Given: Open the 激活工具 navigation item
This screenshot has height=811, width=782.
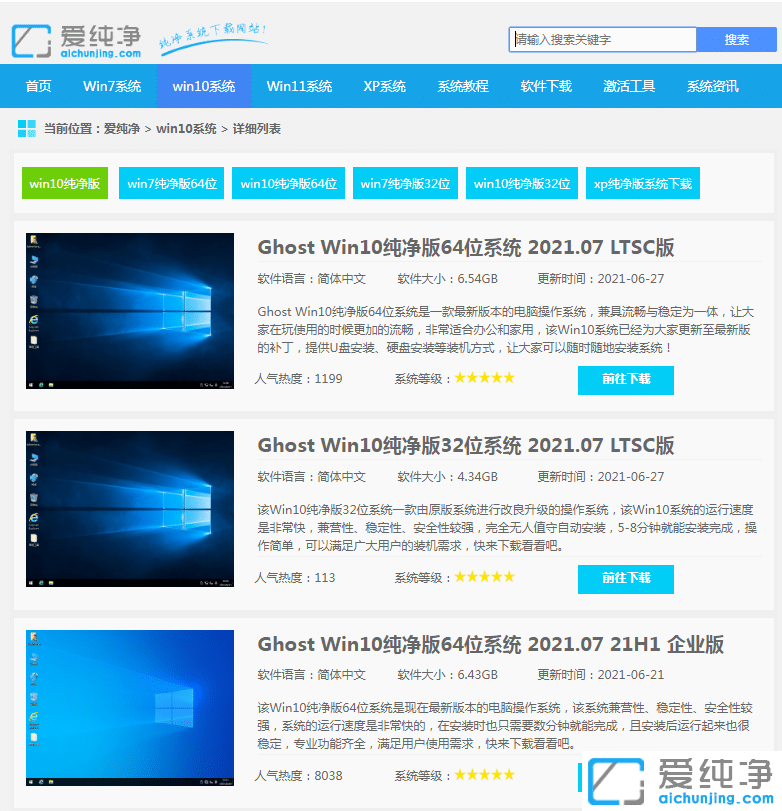Looking at the screenshot, I should 629,86.
